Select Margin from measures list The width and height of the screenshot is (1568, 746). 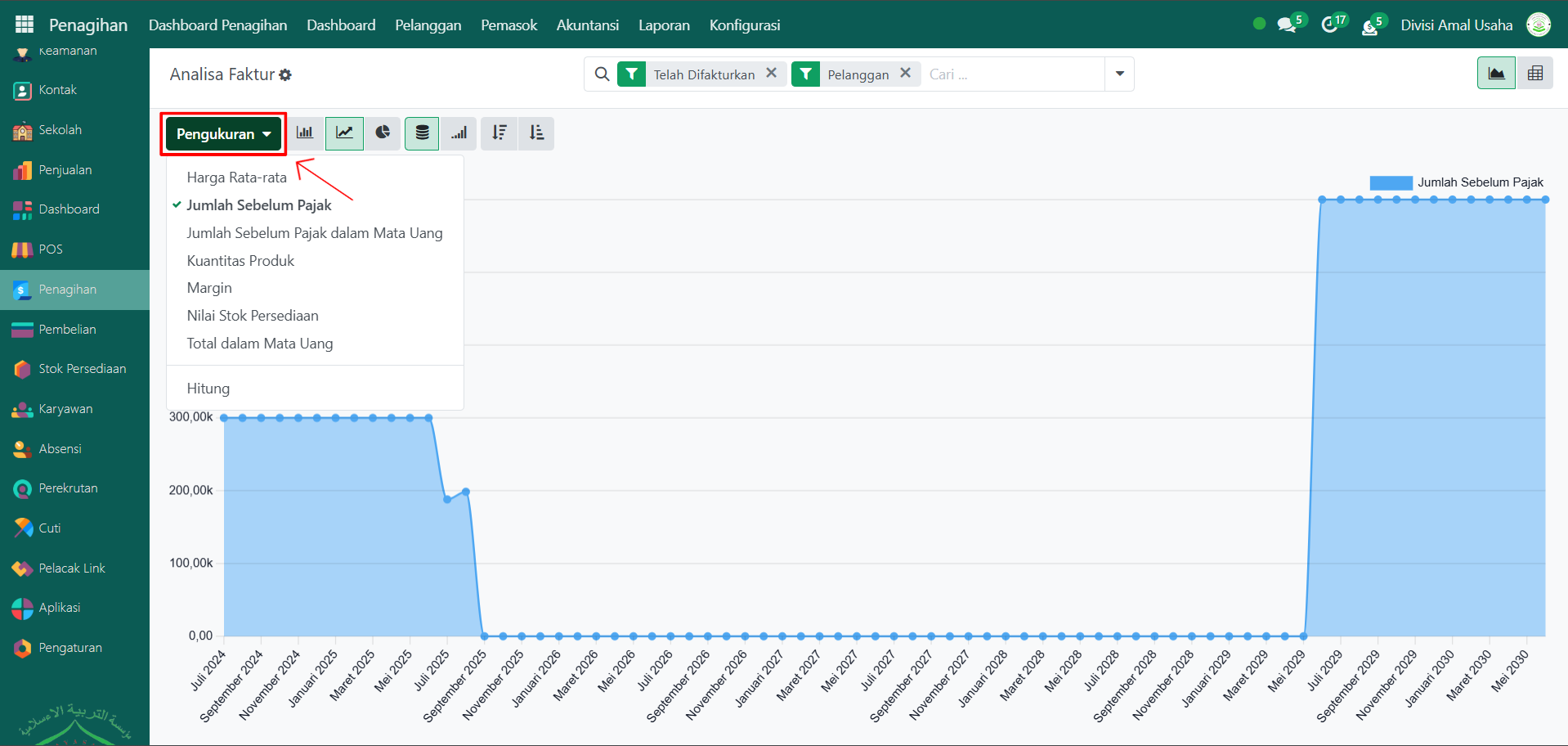(209, 288)
